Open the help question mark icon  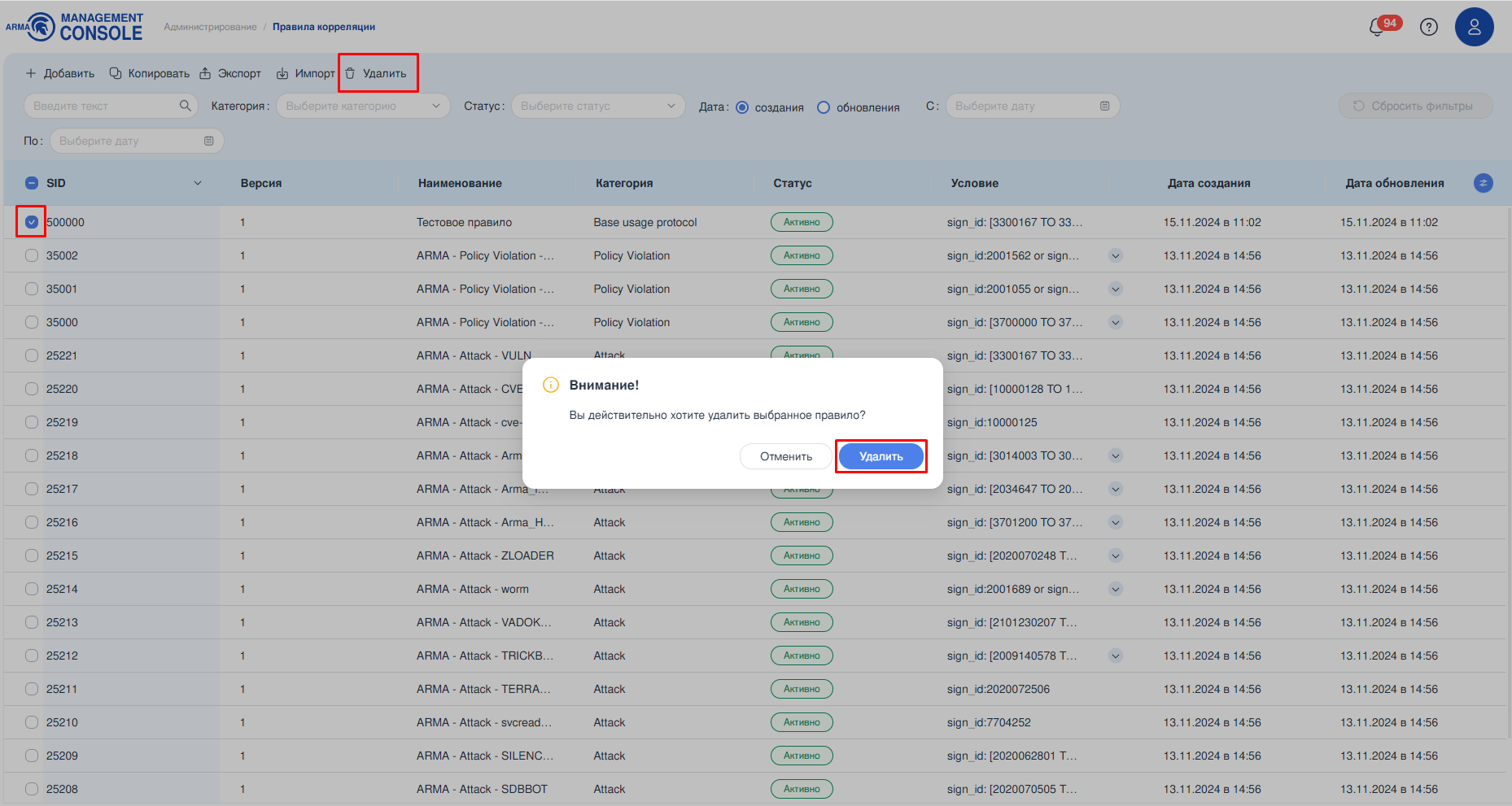(x=1428, y=27)
